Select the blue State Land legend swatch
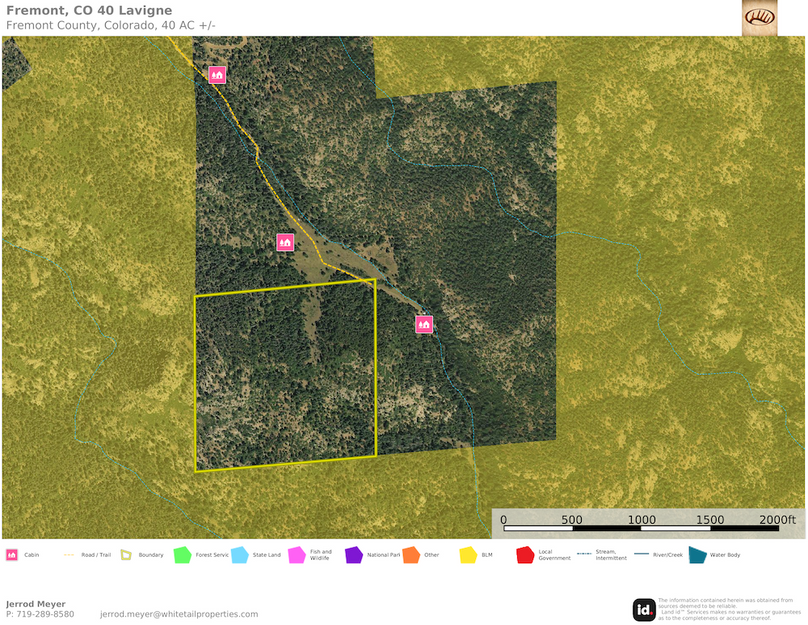The image size is (808, 625). [239, 554]
